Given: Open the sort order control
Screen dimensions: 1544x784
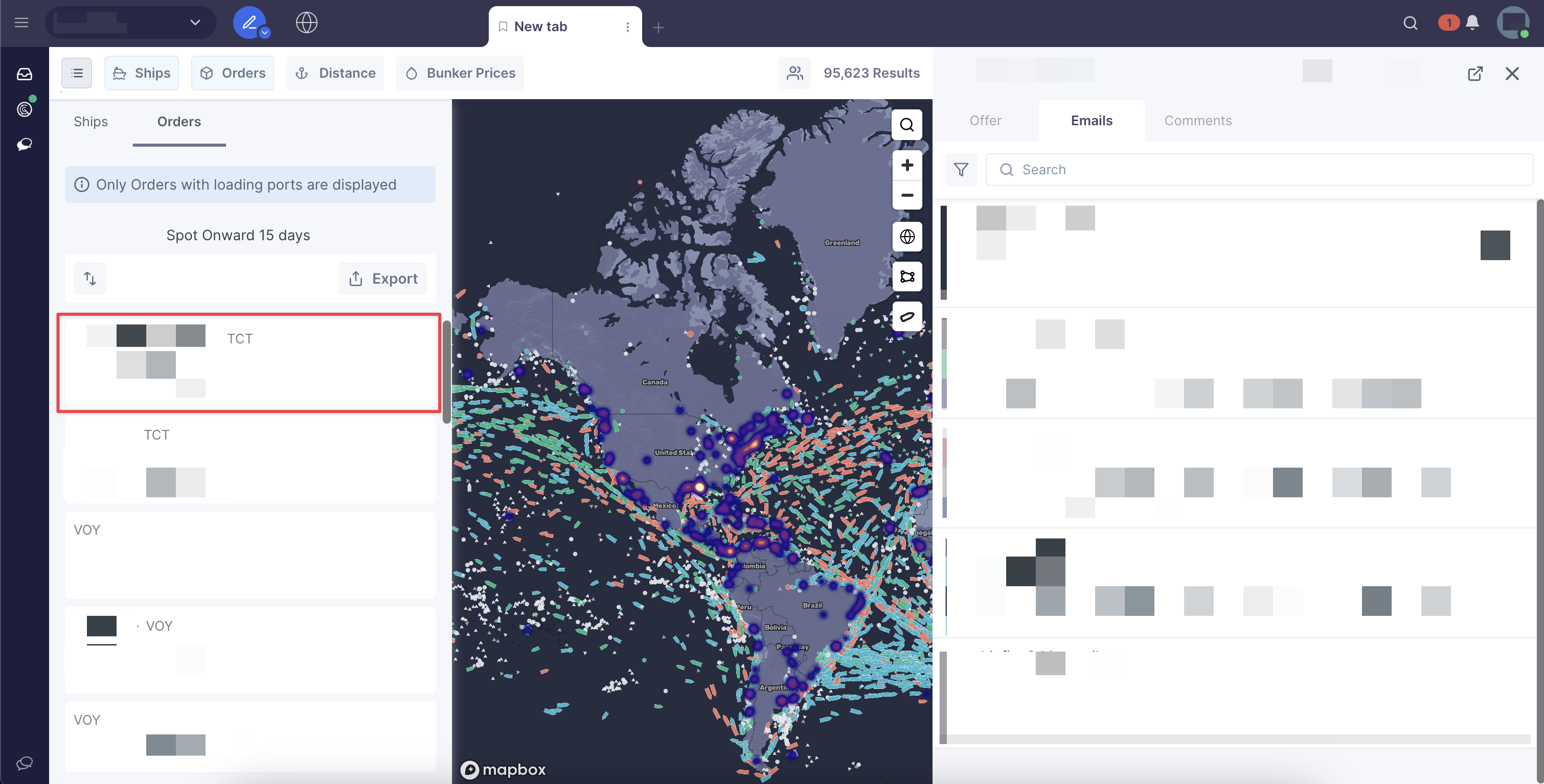Looking at the screenshot, I should click(x=90, y=278).
